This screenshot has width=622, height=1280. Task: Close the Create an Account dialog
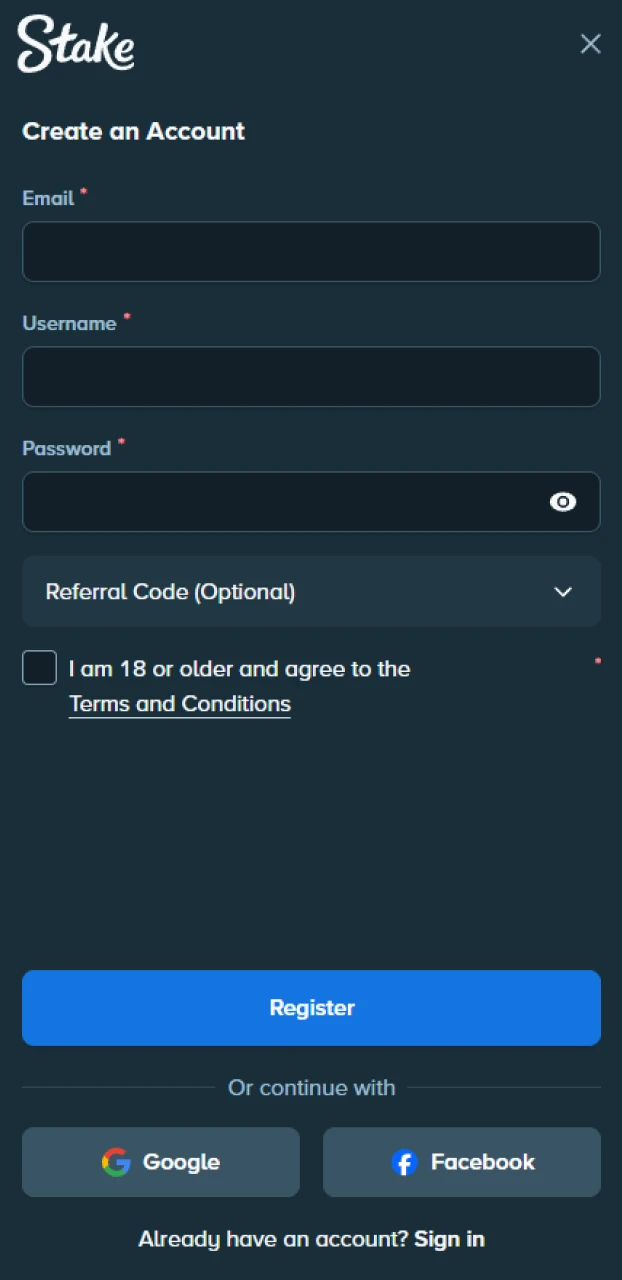tap(591, 44)
